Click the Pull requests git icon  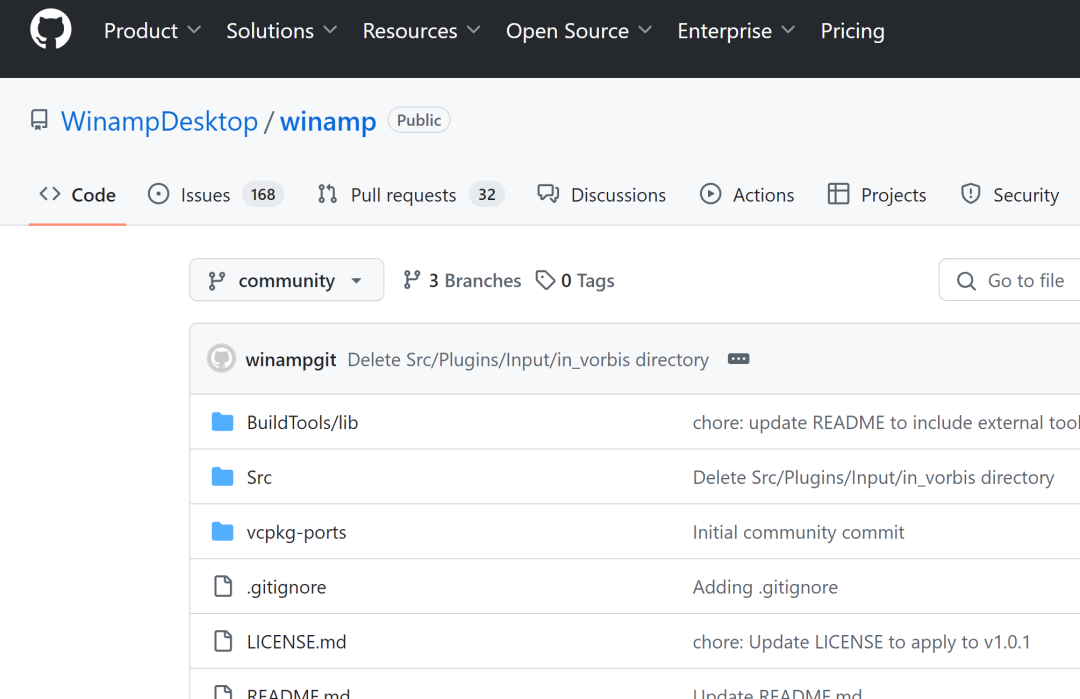pyautogui.click(x=327, y=194)
